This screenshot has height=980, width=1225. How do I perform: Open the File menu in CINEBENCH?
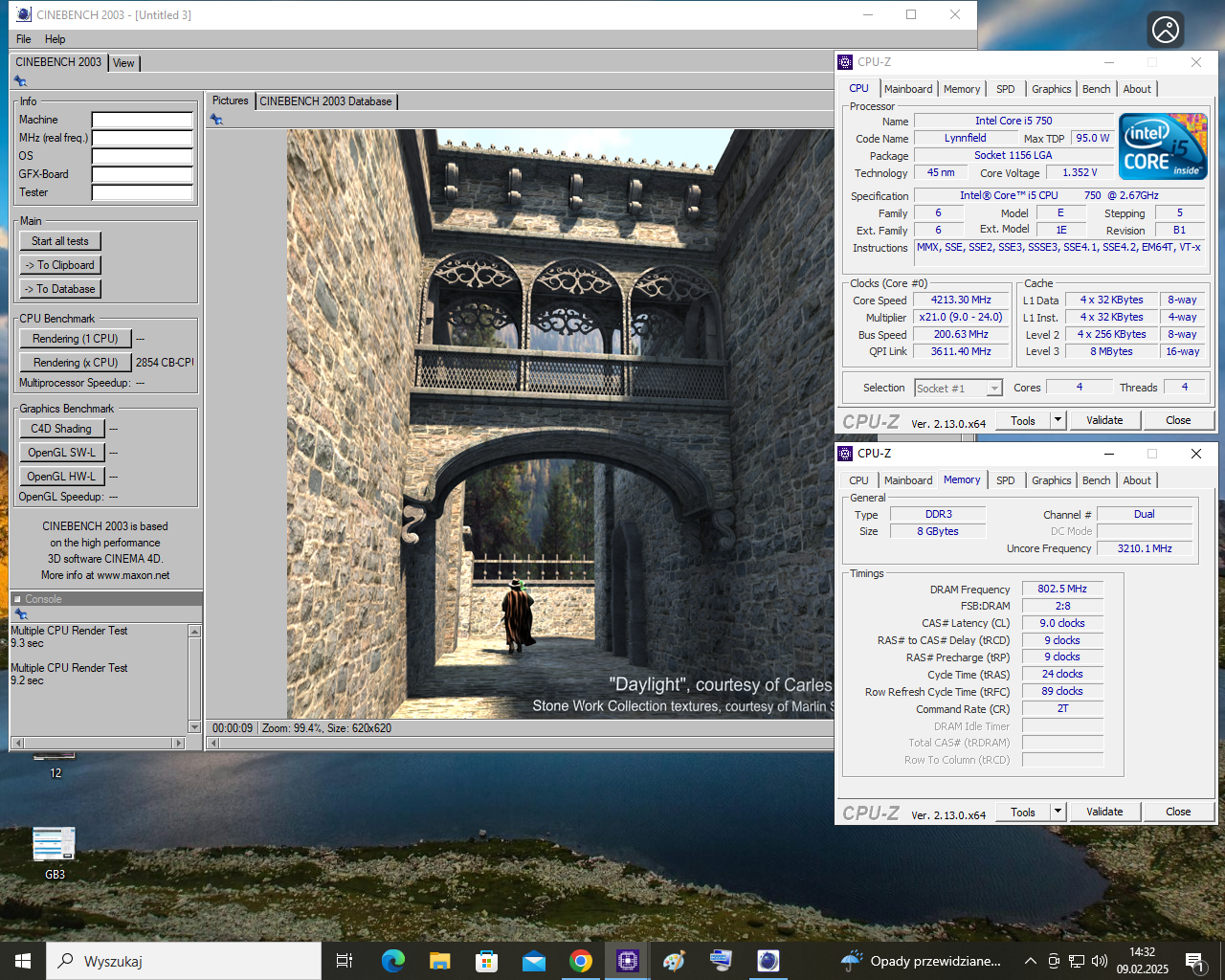coord(24,39)
